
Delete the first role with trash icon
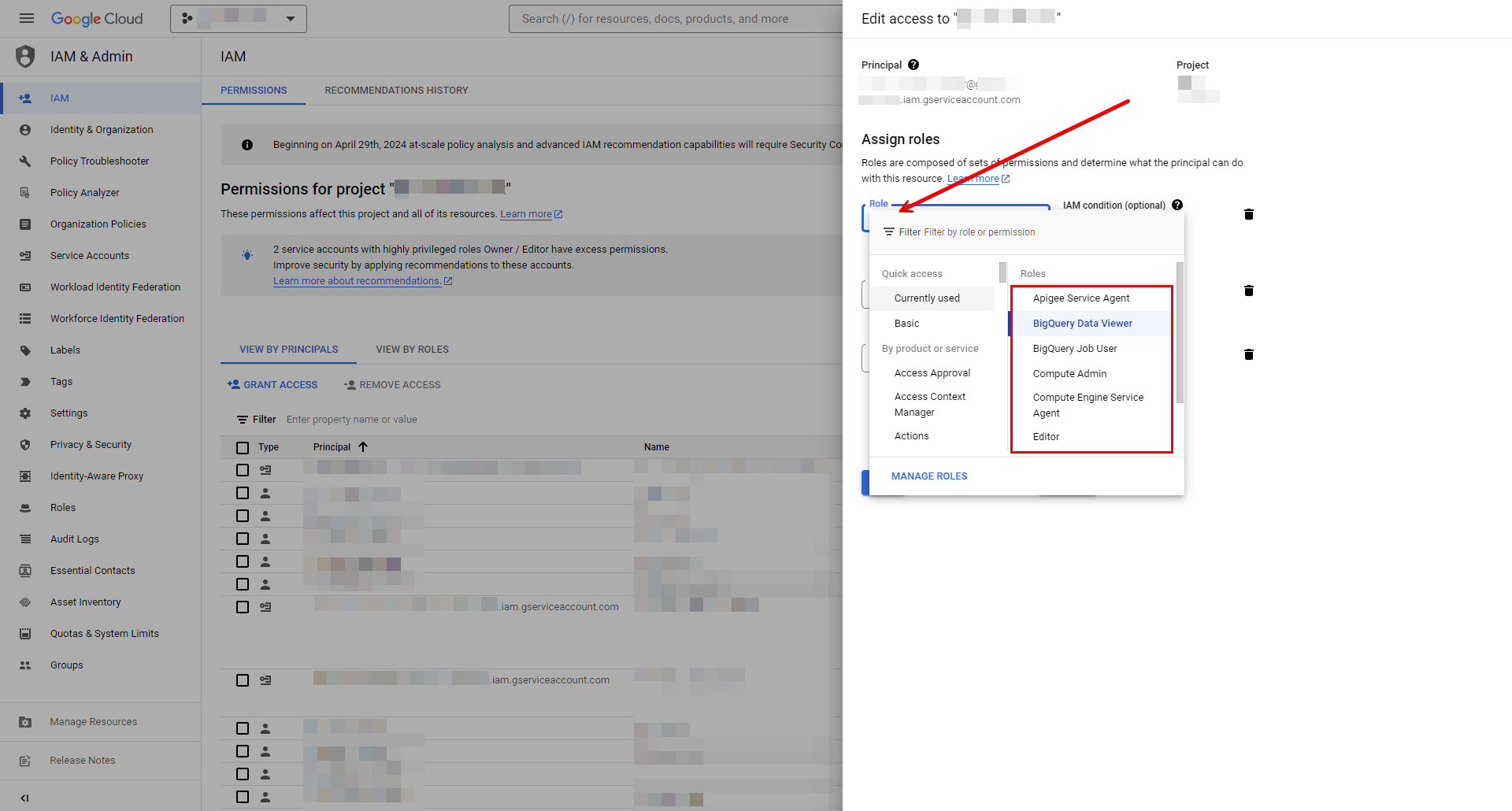(x=1249, y=214)
